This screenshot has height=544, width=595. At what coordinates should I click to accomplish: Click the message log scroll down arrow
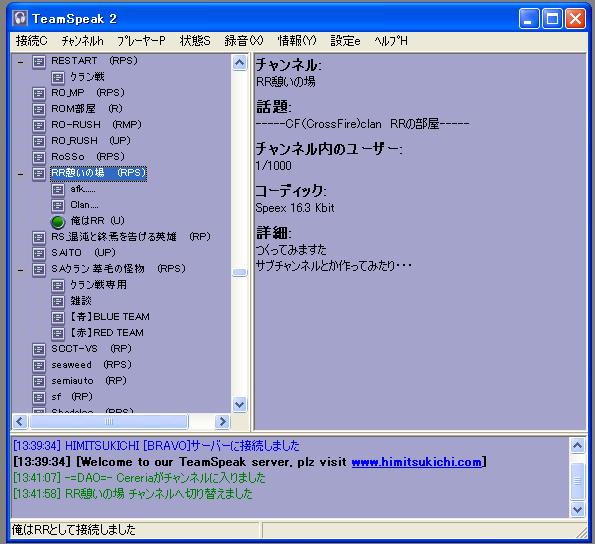[x=578, y=509]
